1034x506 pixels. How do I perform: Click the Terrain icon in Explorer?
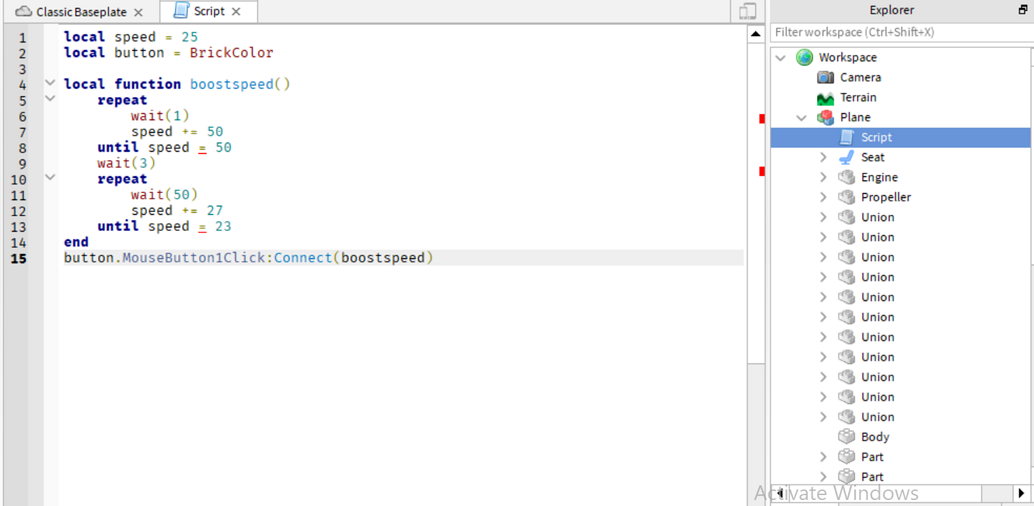(x=826, y=98)
